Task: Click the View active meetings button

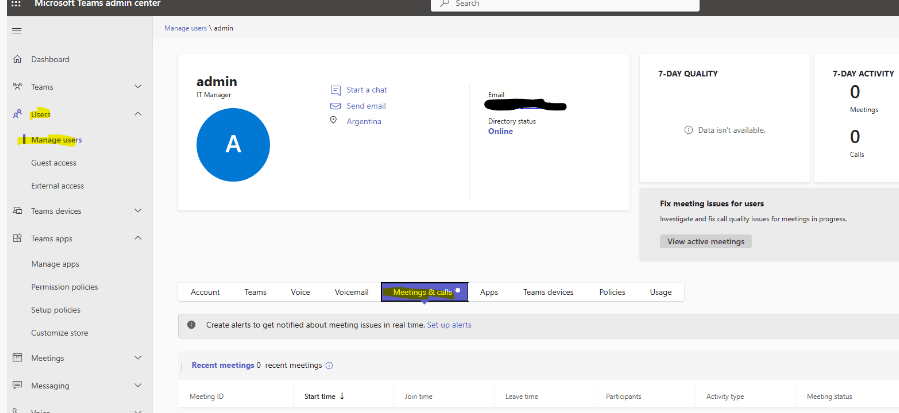Action: [x=706, y=241]
